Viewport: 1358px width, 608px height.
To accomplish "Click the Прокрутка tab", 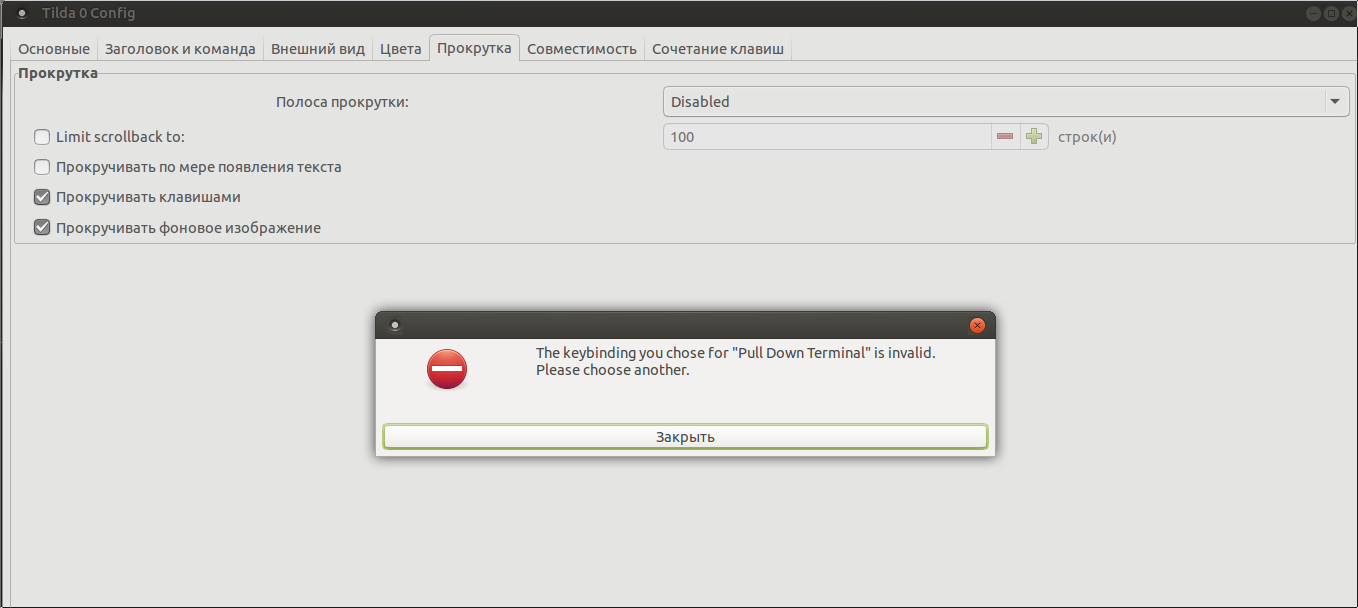I will pos(474,48).
